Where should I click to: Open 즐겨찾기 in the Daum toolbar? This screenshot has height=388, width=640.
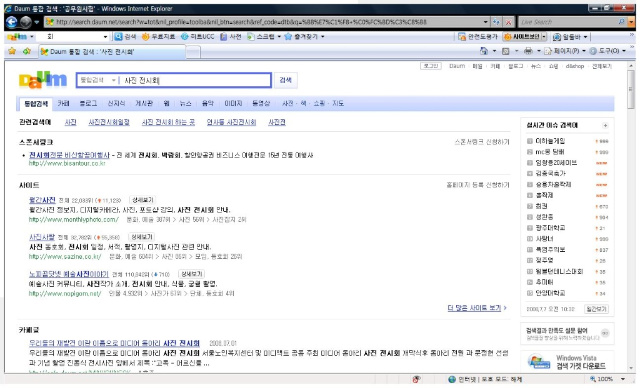[301, 37]
